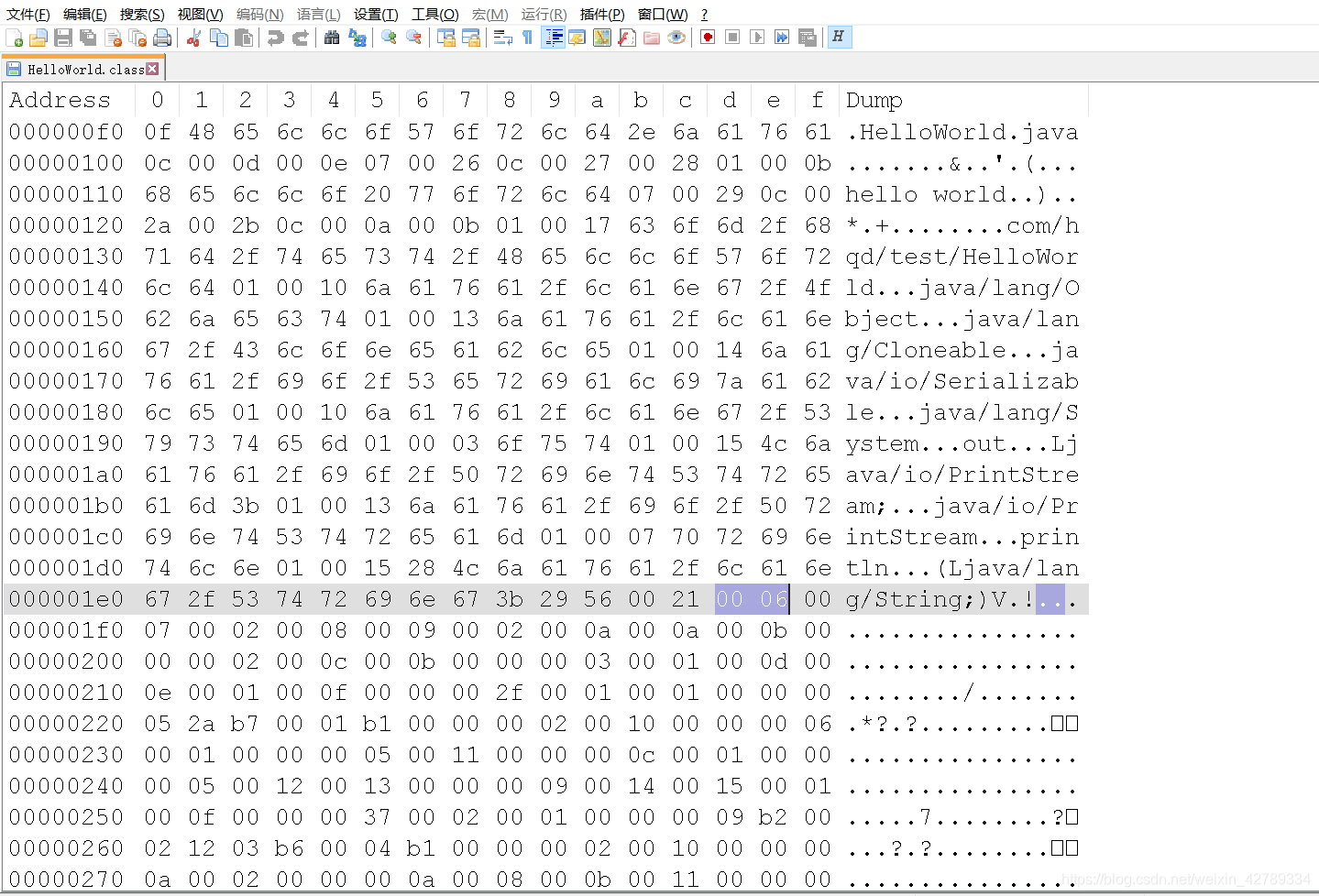The image size is (1319, 896).
Task: Toggle word wrap toolbar icon
Action: pos(502,38)
